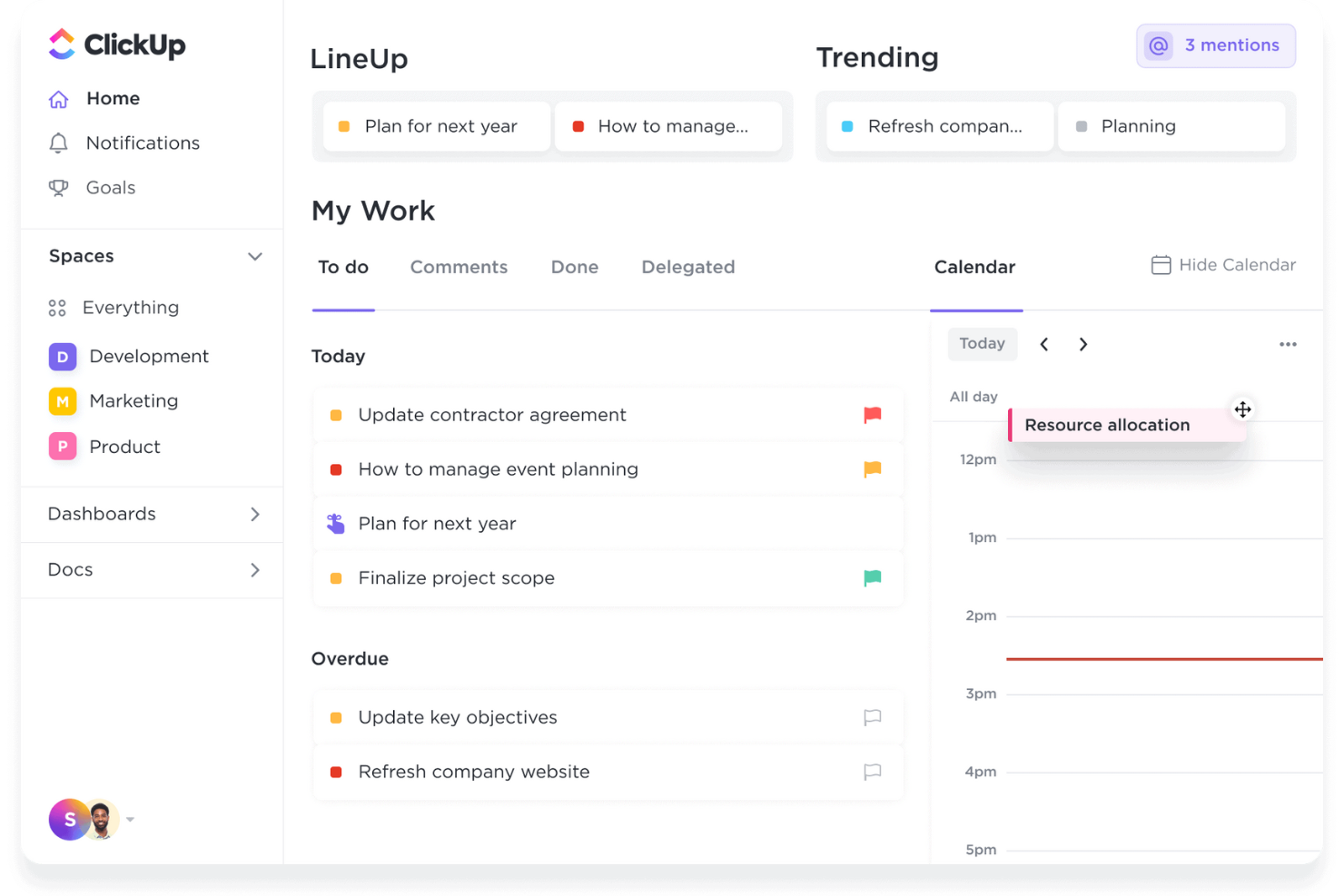Open the Marketing space M icon
The height and width of the screenshot is (896, 1344).
point(63,401)
